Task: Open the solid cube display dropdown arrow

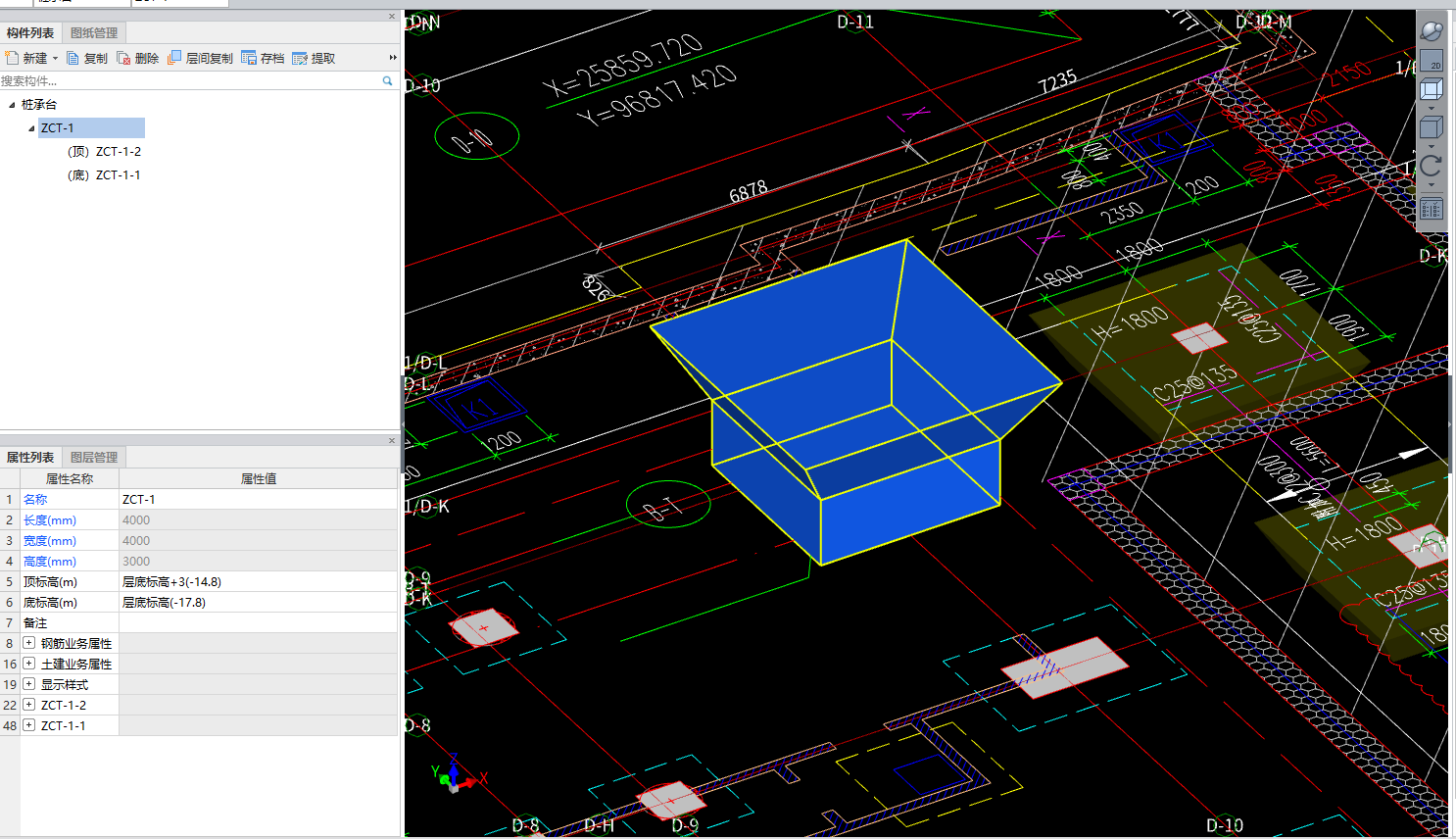Action: [1432, 146]
